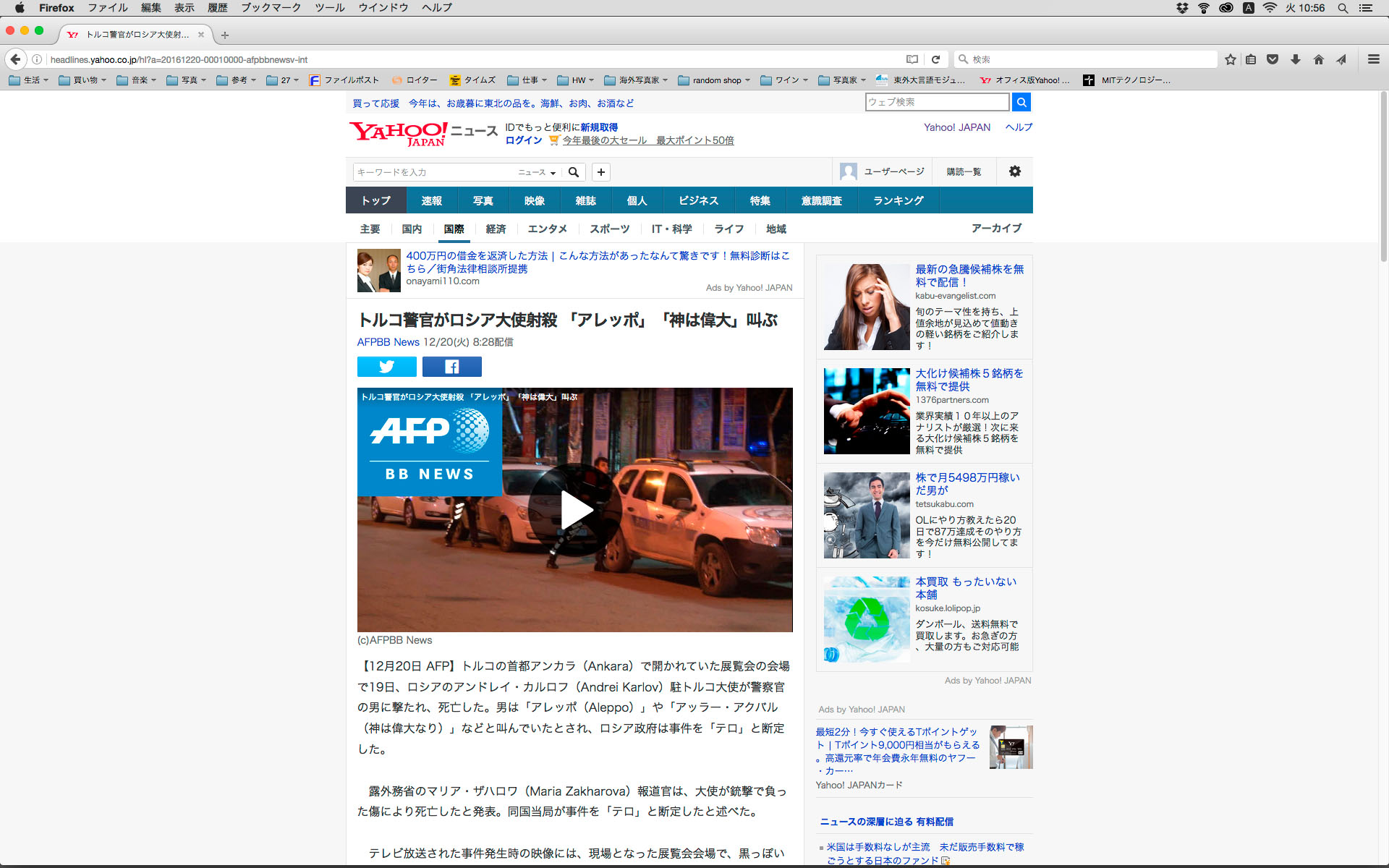
Task: Share the article on Facebook
Action: coord(451,367)
